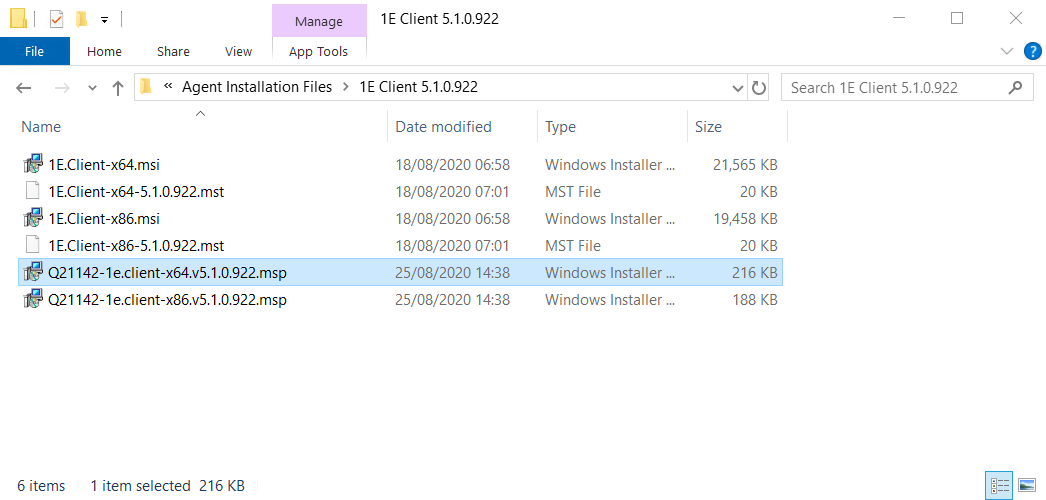
Task: Click MST File type of x86 mst row
Action: (572, 246)
